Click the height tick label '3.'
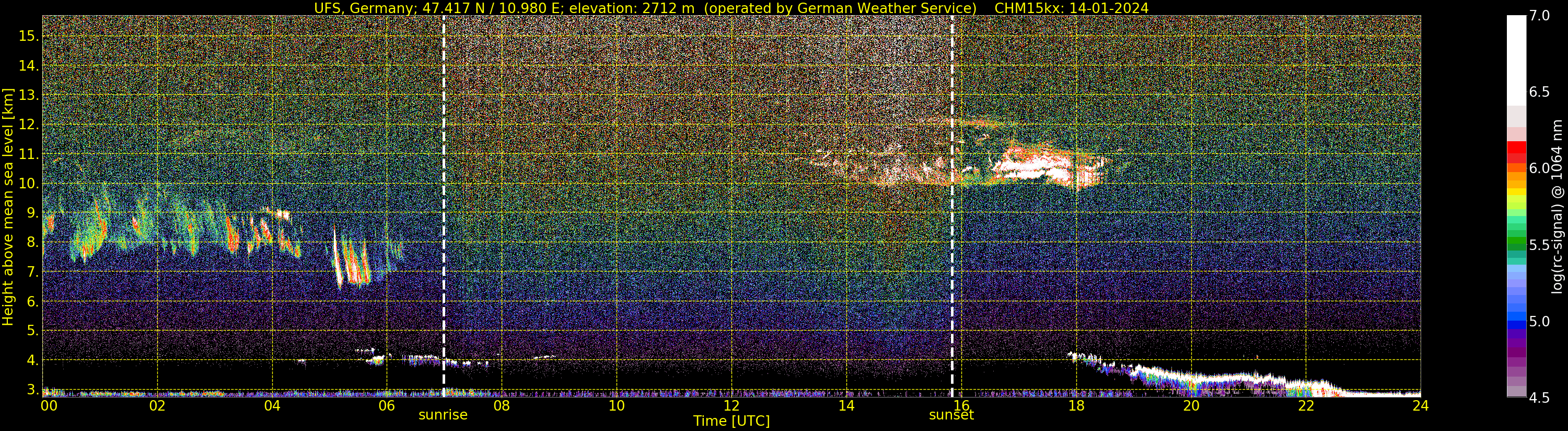The height and width of the screenshot is (431, 1568). click(x=32, y=390)
